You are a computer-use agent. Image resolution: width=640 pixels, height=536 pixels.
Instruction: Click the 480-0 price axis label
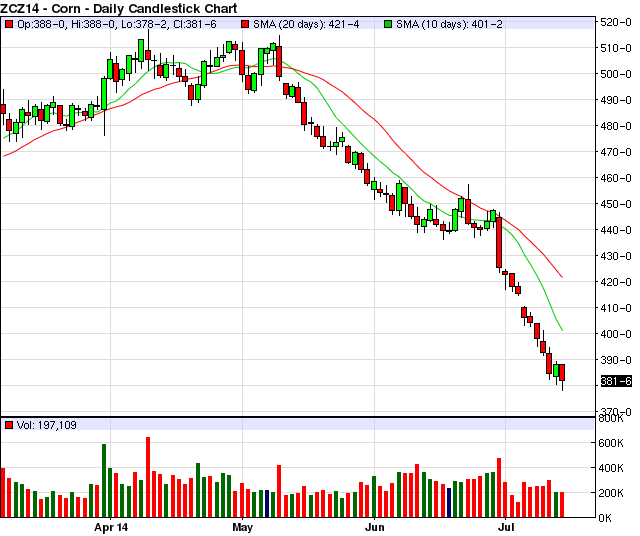click(x=616, y=126)
